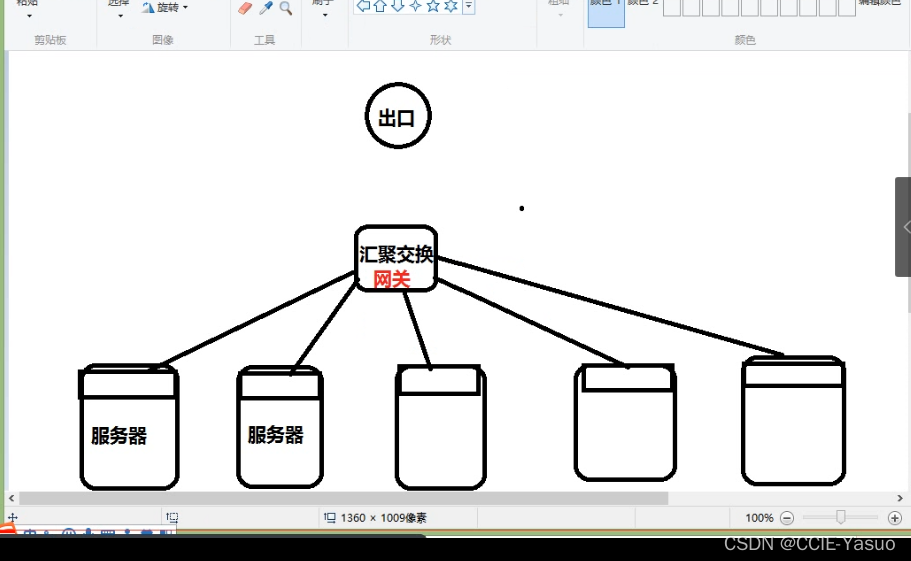Pick the down arrow shape
This screenshot has width=911, height=561.
point(397,6)
